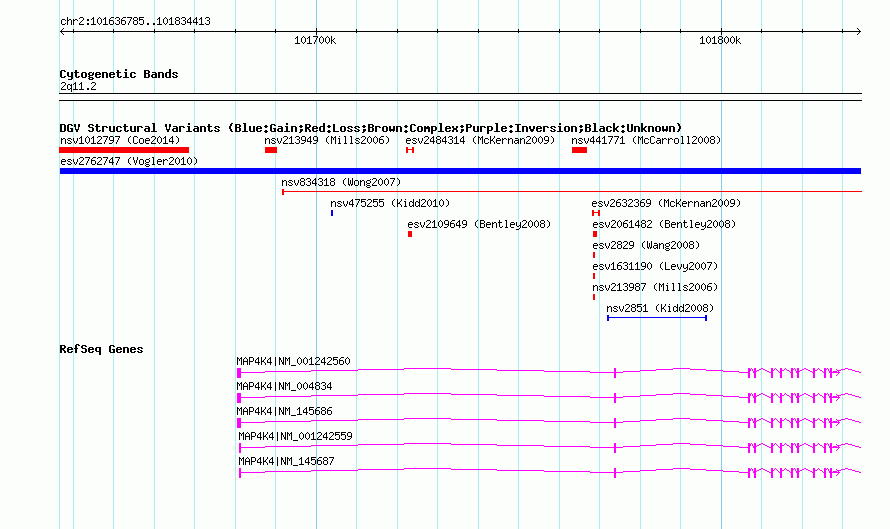
Task: Click the MAP4K4|NM_004834 transcript label
Action: coord(284,386)
